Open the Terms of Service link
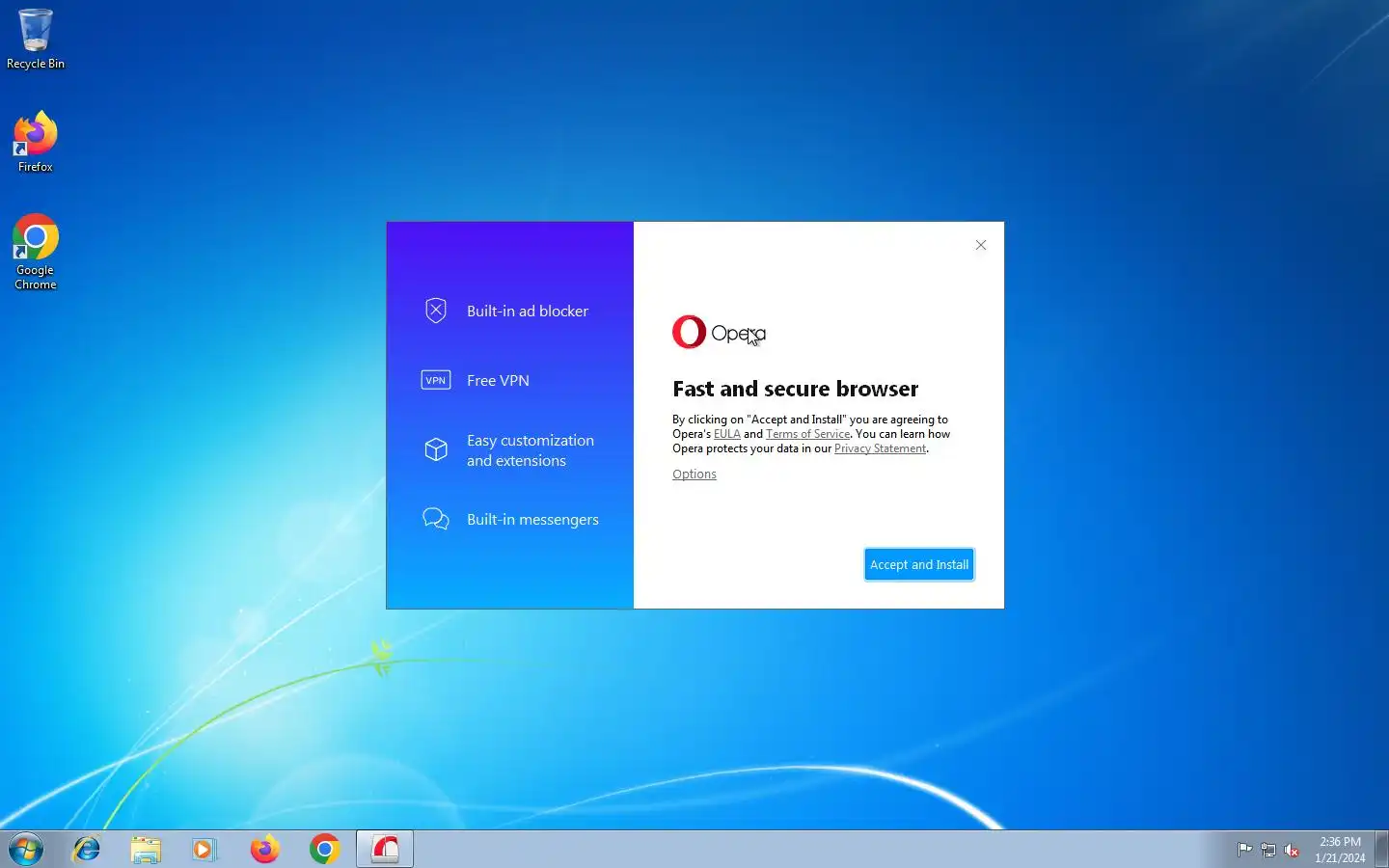Viewport: 1389px width, 868px height. [x=807, y=434]
